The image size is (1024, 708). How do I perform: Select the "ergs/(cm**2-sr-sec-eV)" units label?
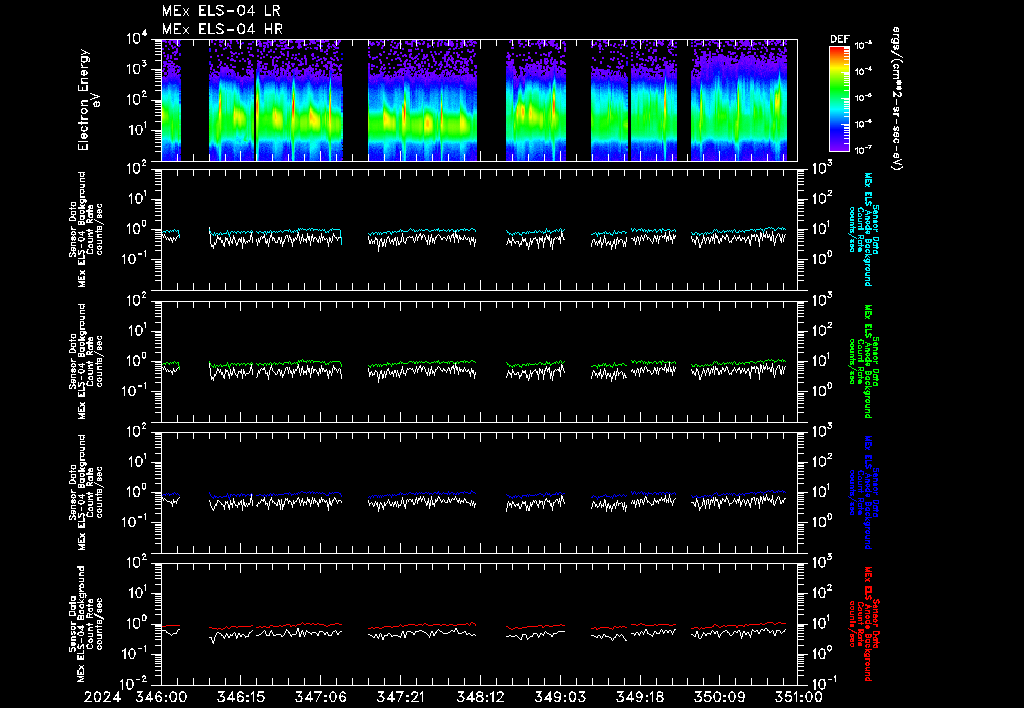coord(897,99)
